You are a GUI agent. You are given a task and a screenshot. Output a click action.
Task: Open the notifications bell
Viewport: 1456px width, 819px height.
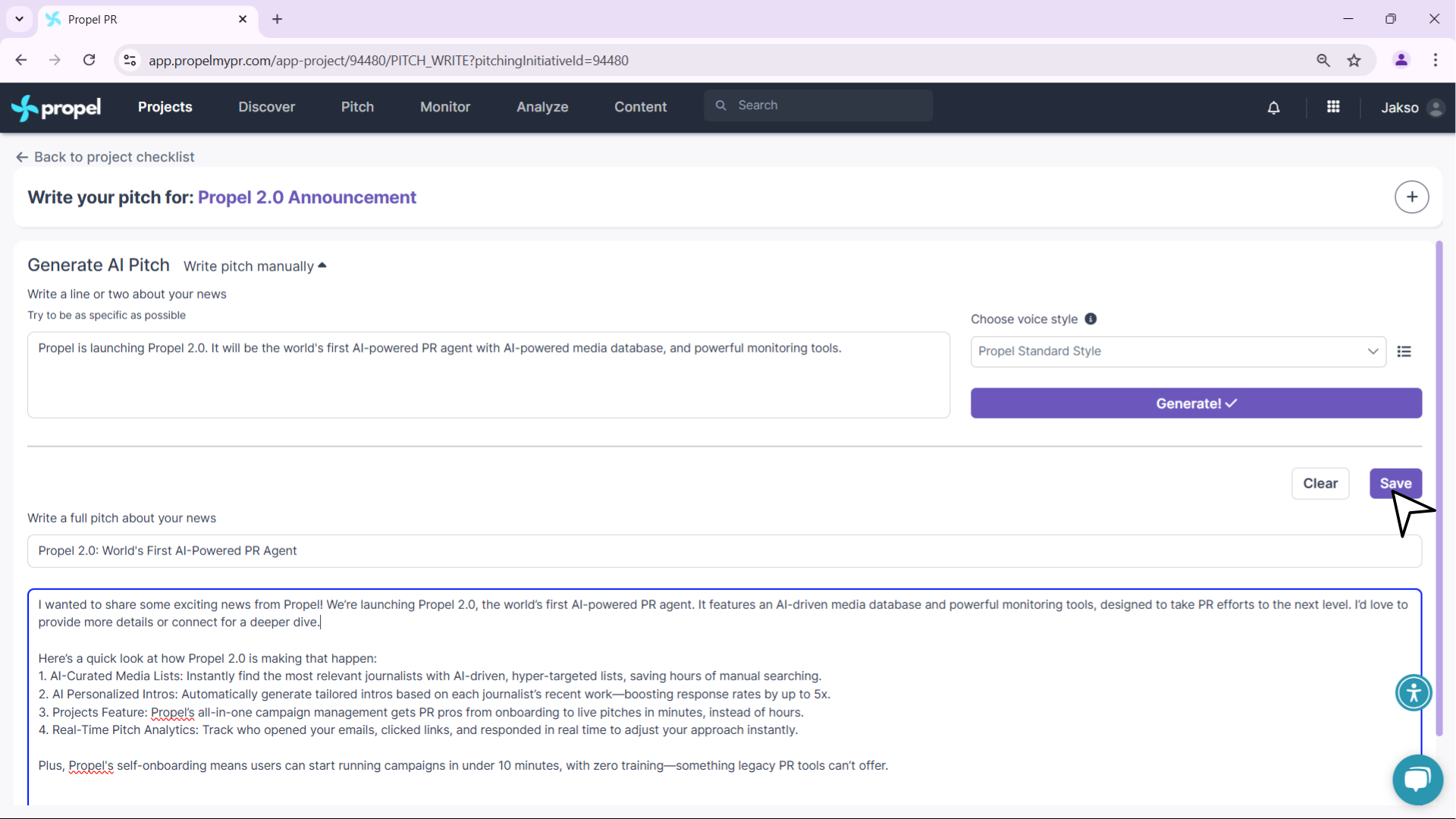pos(1273,108)
